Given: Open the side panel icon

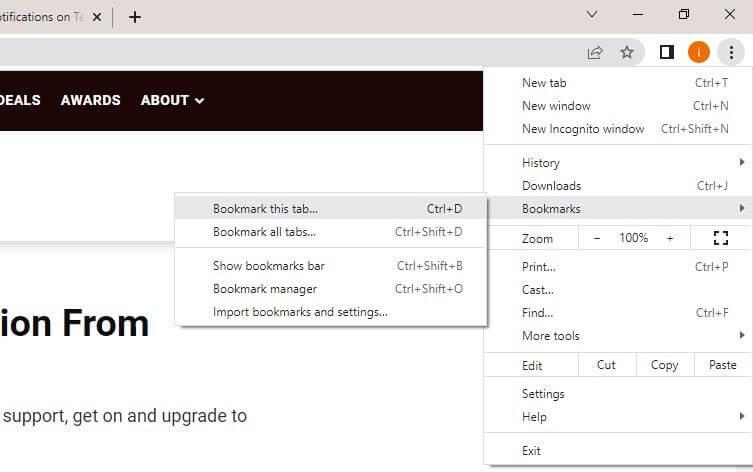Looking at the screenshot, I should 667,52.
